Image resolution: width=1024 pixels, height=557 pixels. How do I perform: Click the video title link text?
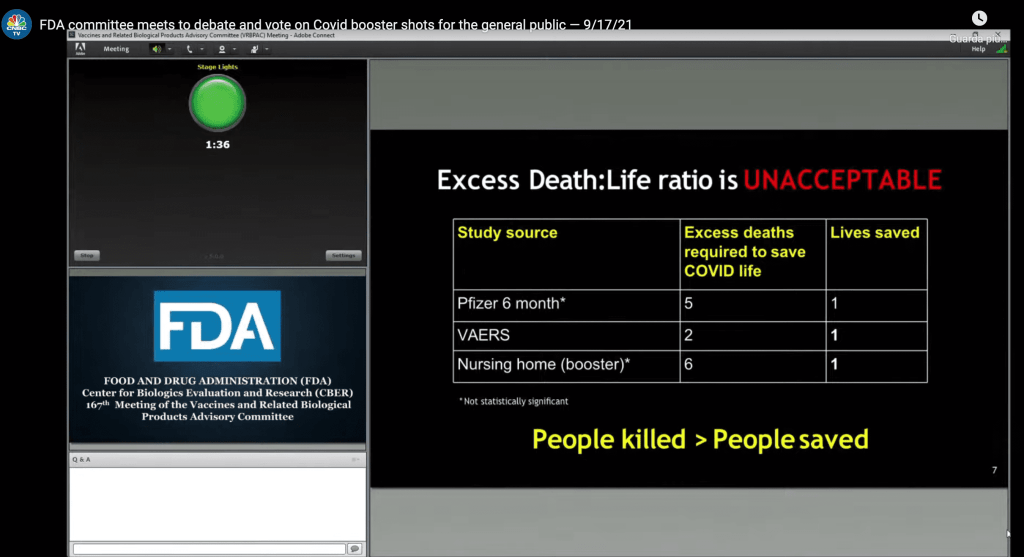point(335,24)
